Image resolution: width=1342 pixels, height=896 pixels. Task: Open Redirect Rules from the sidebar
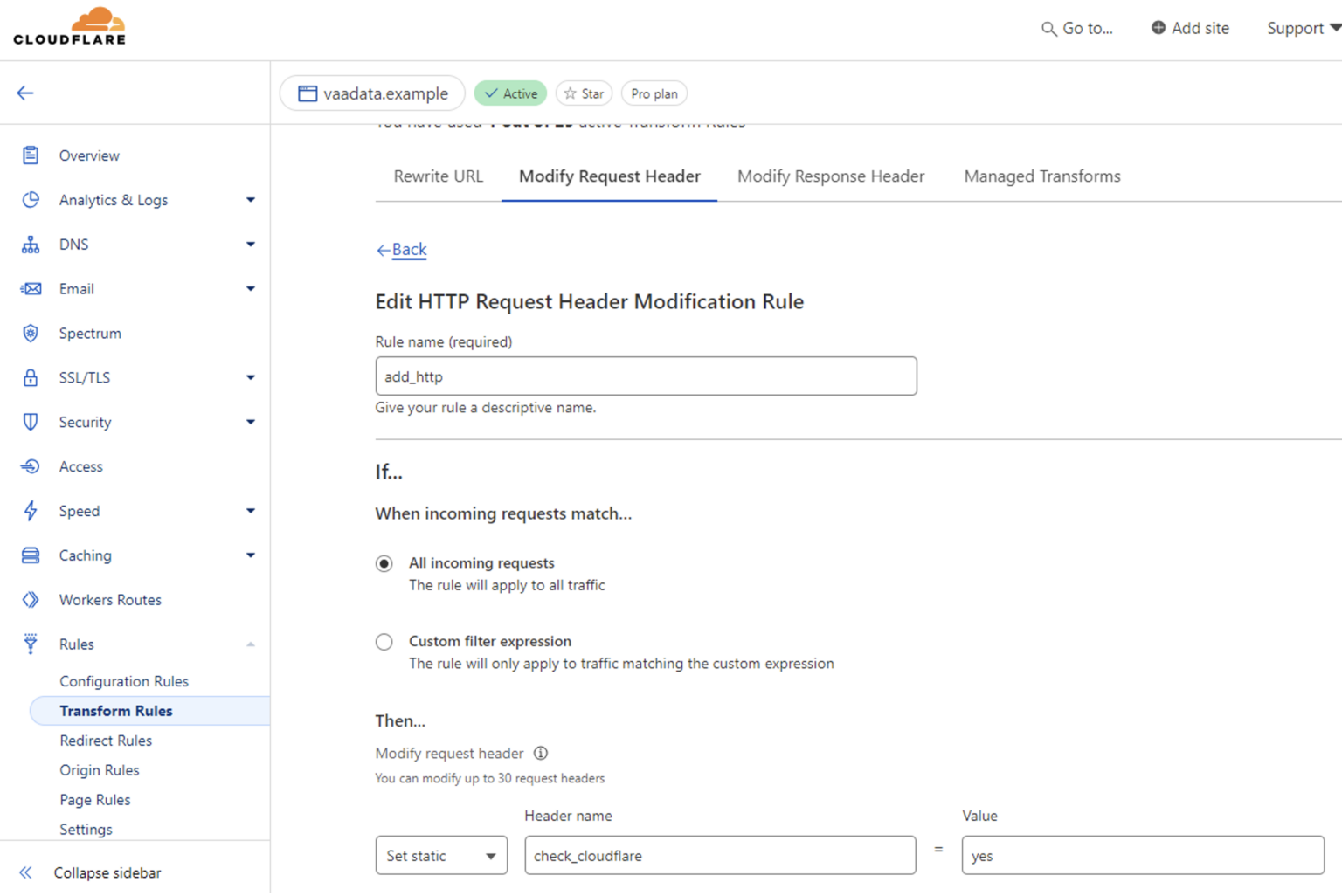pos(106,740)
